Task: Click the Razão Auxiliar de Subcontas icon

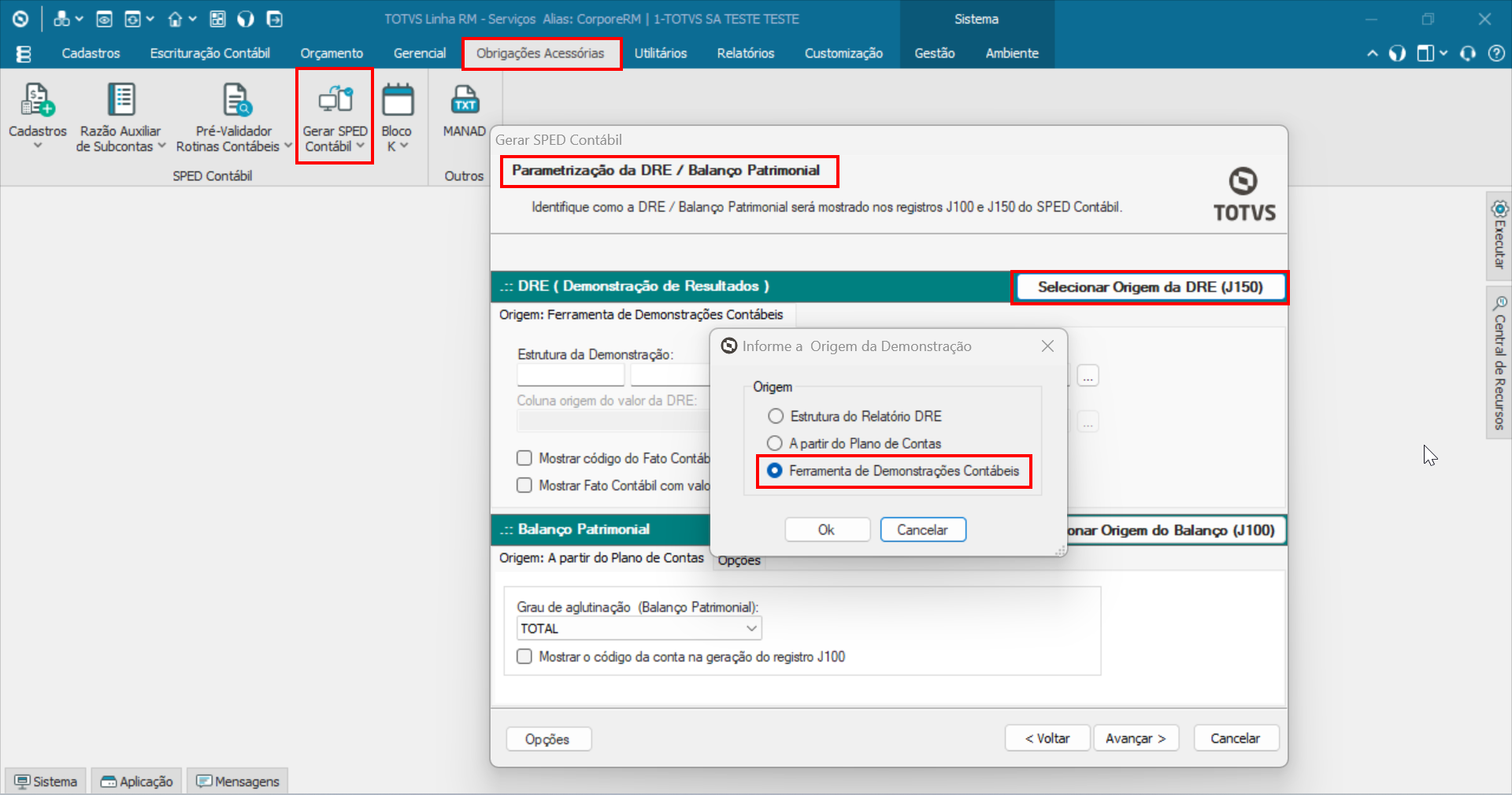Action: coord(121,100)
